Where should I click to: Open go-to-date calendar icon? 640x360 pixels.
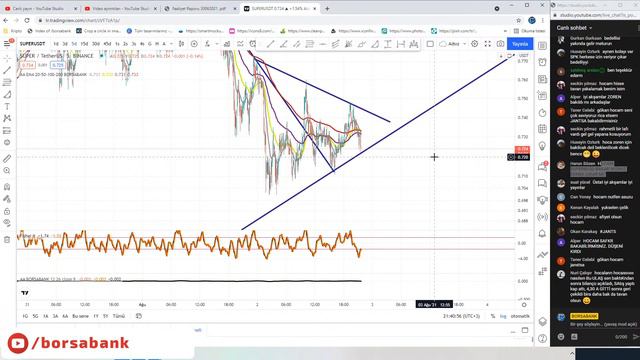point(139,316)
